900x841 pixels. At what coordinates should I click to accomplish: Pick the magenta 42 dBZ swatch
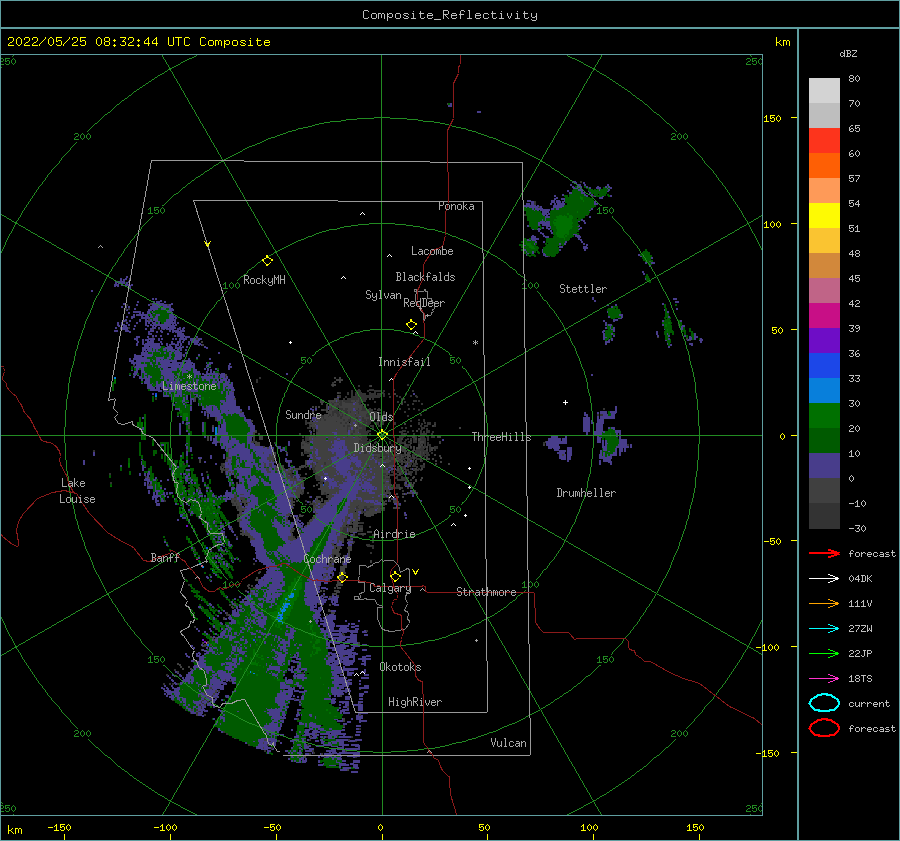pos(824,315)
